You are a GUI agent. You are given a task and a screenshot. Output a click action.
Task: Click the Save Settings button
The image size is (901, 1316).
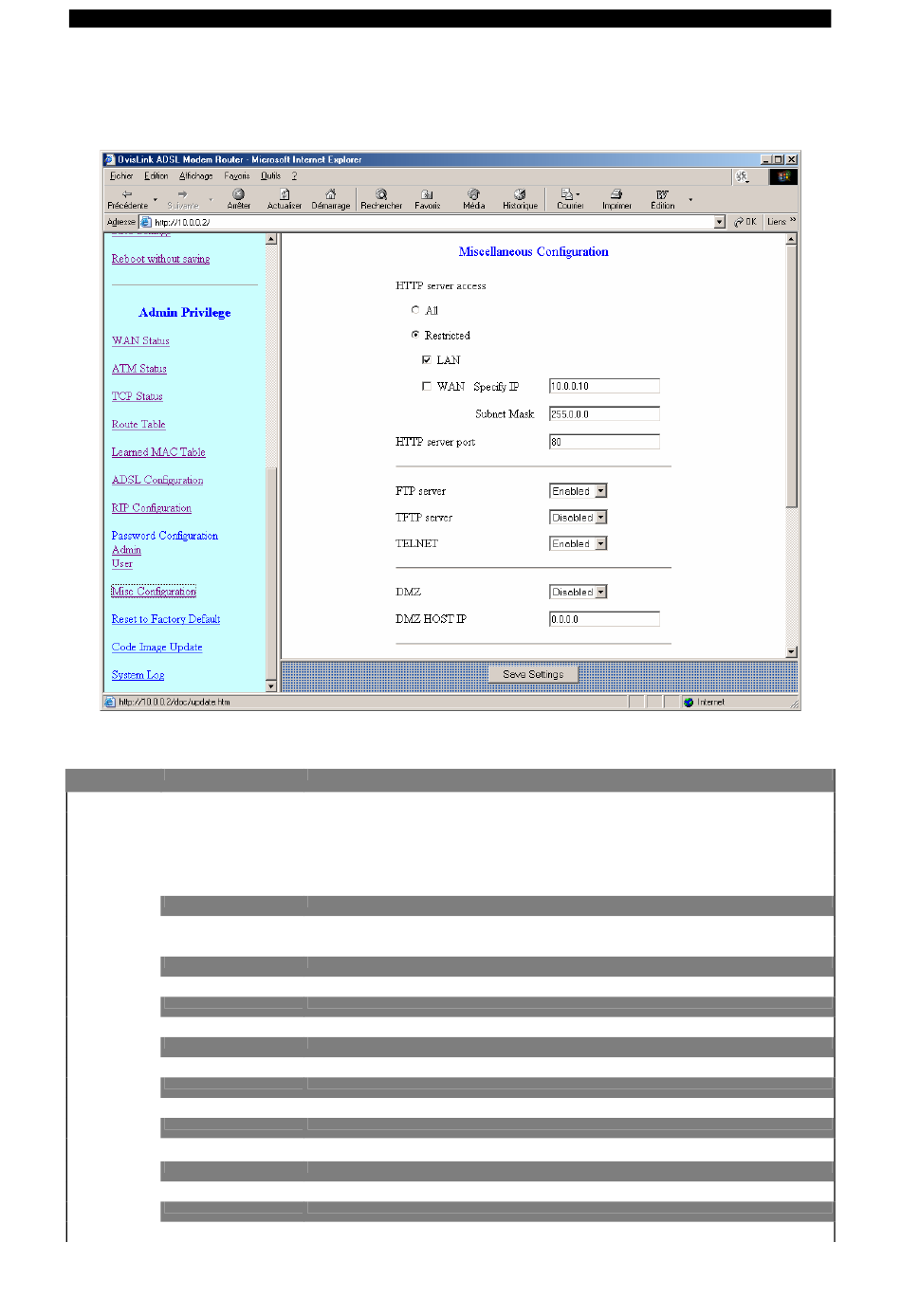(x=533, y=674)
